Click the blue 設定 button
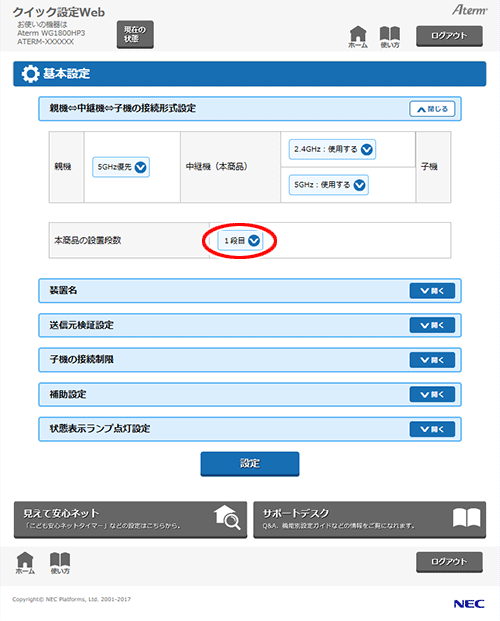500x621 pixels. tap(250, 464)
